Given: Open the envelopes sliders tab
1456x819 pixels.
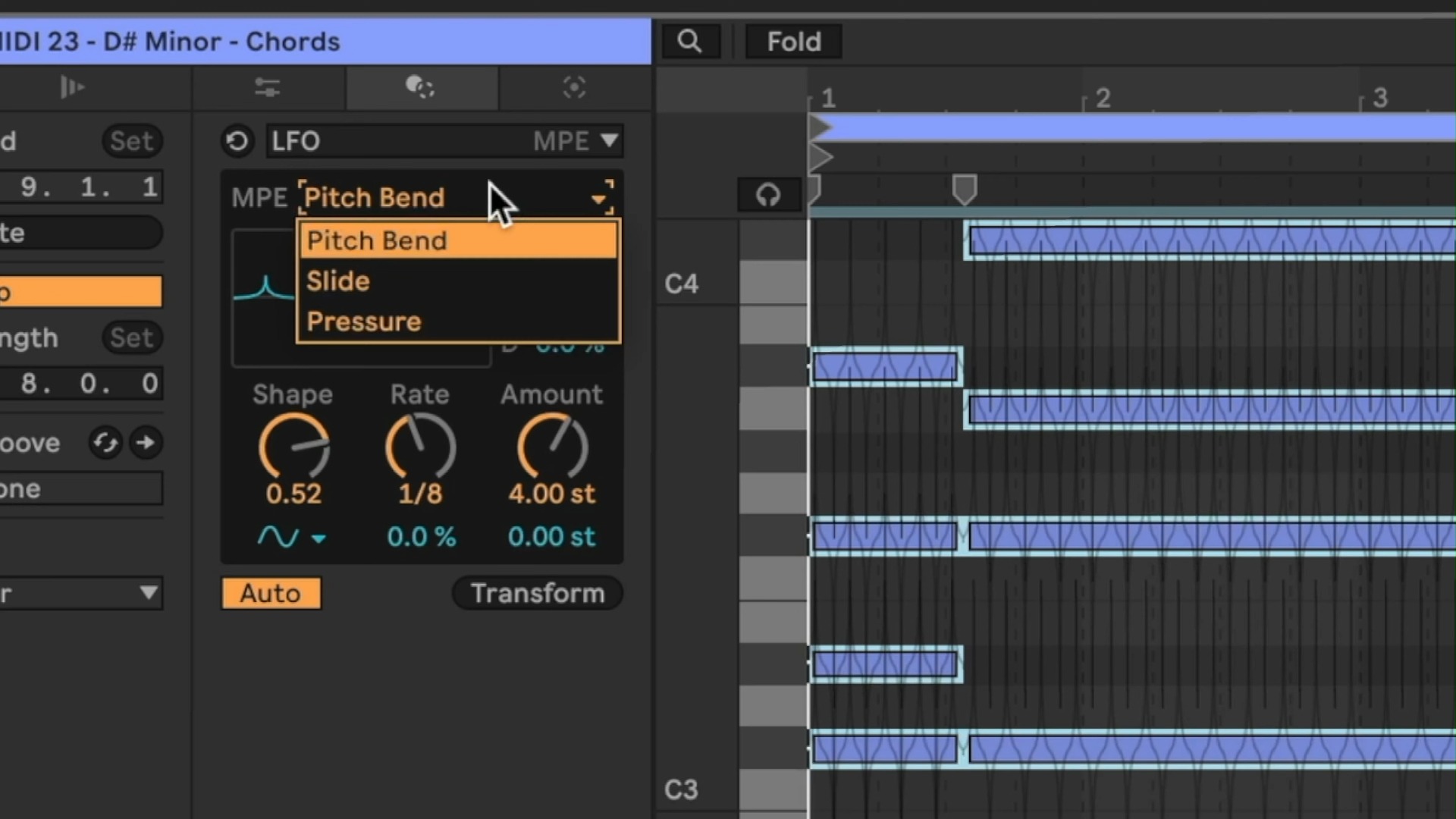Looking at the screenshot, I should [x=268, y=87].
